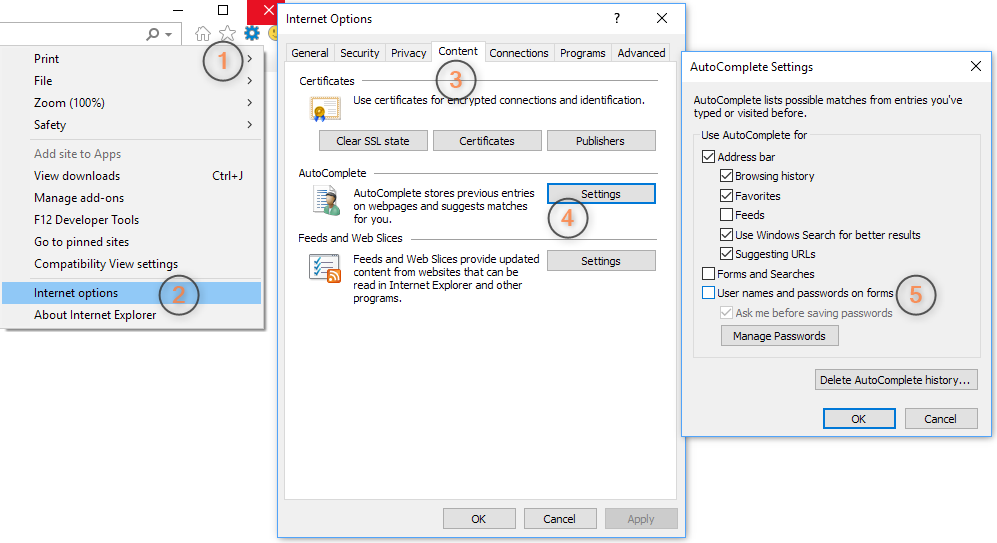Uncheck Browsing history checkbox

point(726,175)
